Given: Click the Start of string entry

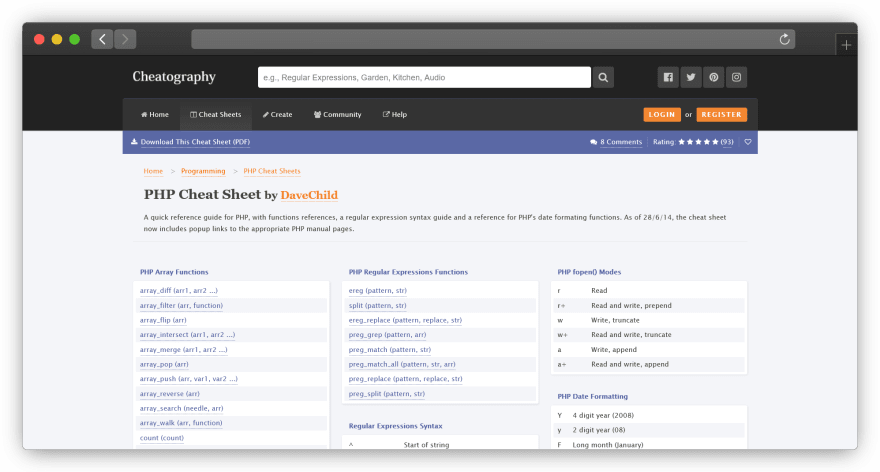Looking at the screenshot, I should [x=427, y=445].
